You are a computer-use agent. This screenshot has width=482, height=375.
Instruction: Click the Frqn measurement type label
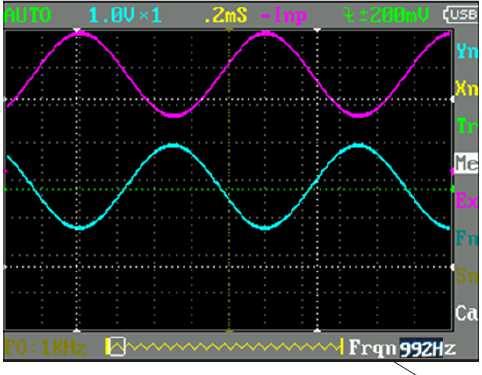tap(373, 348)
